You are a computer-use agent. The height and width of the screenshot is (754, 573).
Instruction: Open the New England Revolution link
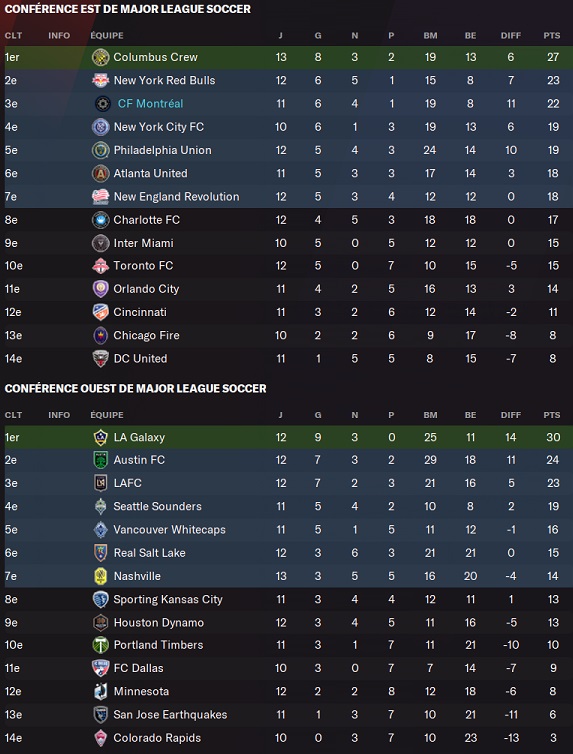pyautogui.click(x=176, y=197)
